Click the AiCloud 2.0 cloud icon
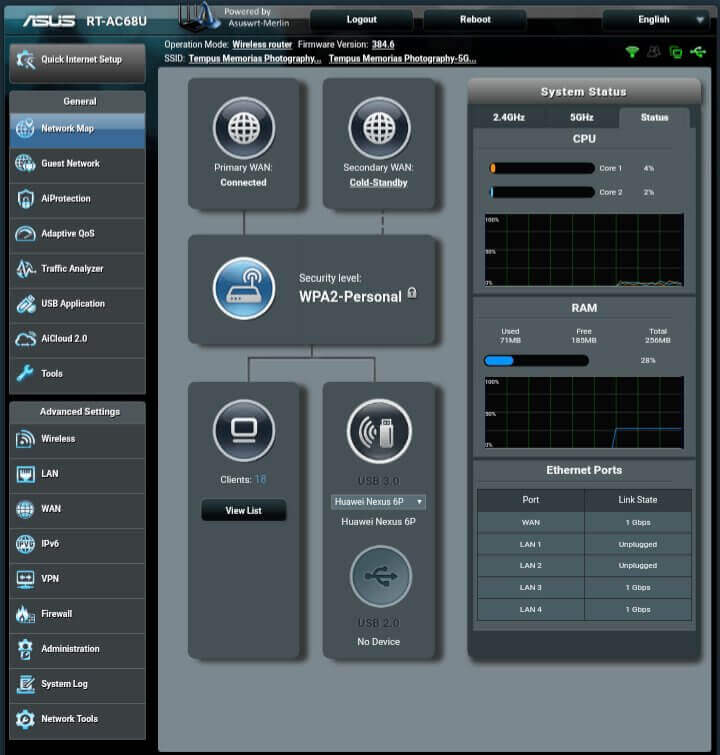The width and height of the screenshot is (720, 755). click(x=25, y=339)
